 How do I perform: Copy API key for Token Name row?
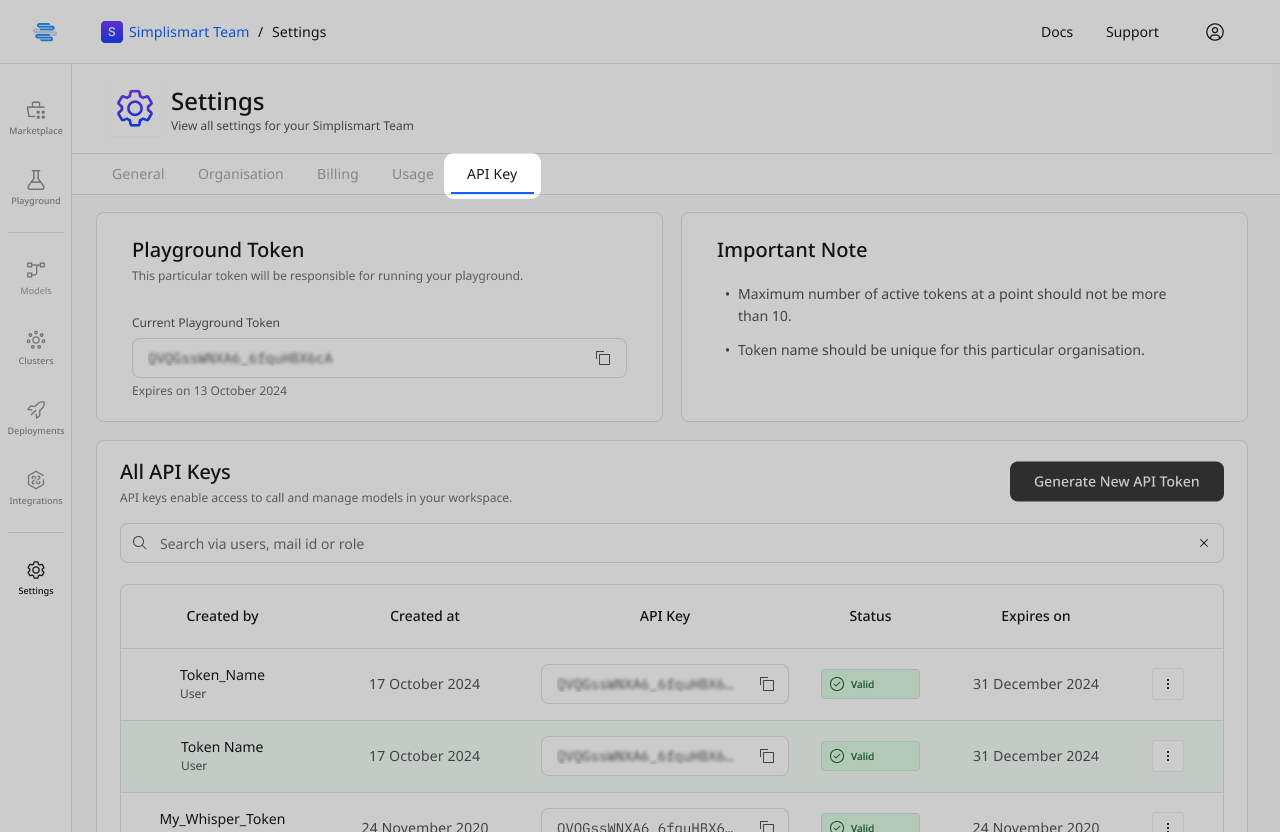pyautogui.click(x=767, y=756)
